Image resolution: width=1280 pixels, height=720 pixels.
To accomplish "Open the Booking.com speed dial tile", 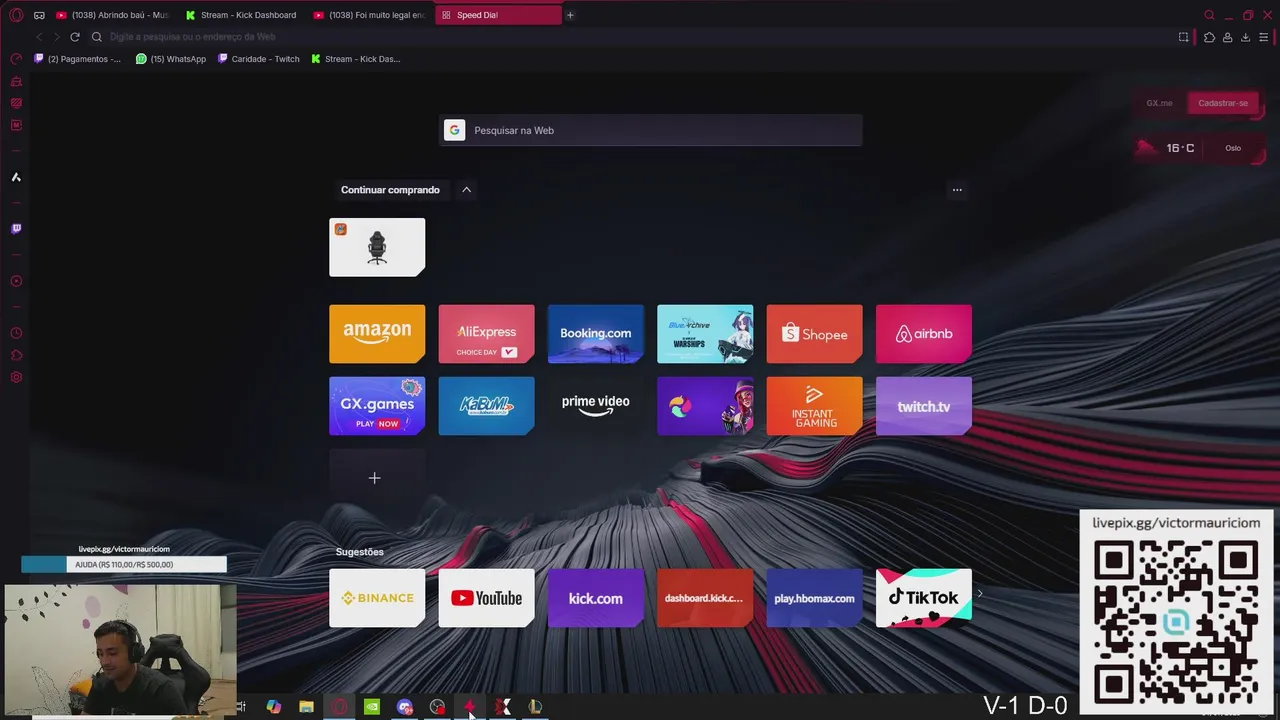I will click(596, 334).
